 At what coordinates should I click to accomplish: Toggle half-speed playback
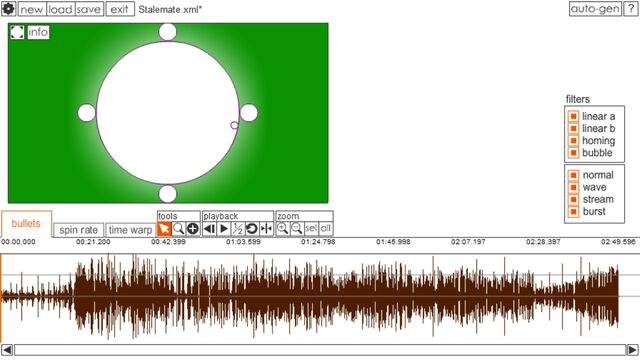tap(238, 229)
